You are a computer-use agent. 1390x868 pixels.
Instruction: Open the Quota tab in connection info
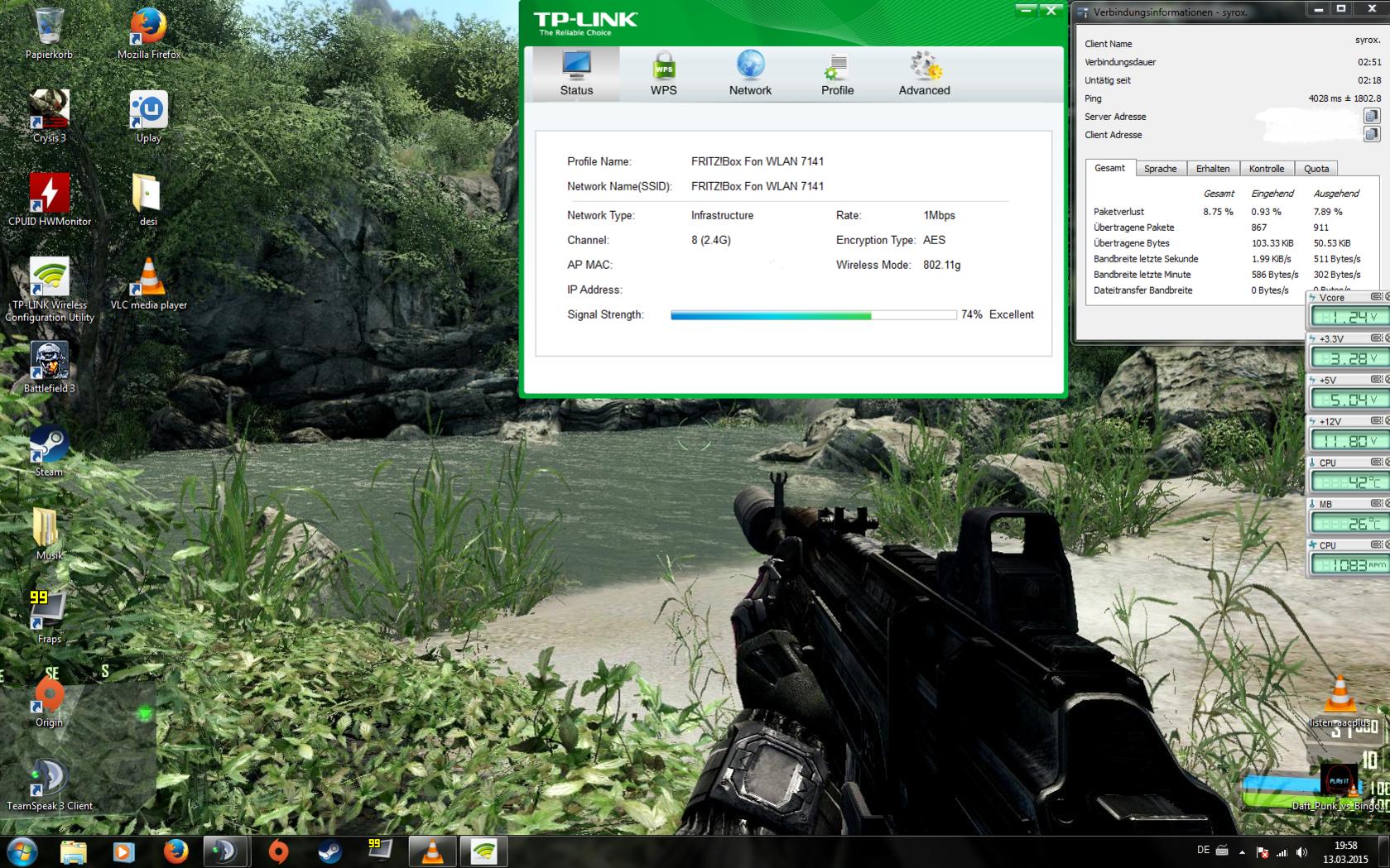tap(1316, 168)
